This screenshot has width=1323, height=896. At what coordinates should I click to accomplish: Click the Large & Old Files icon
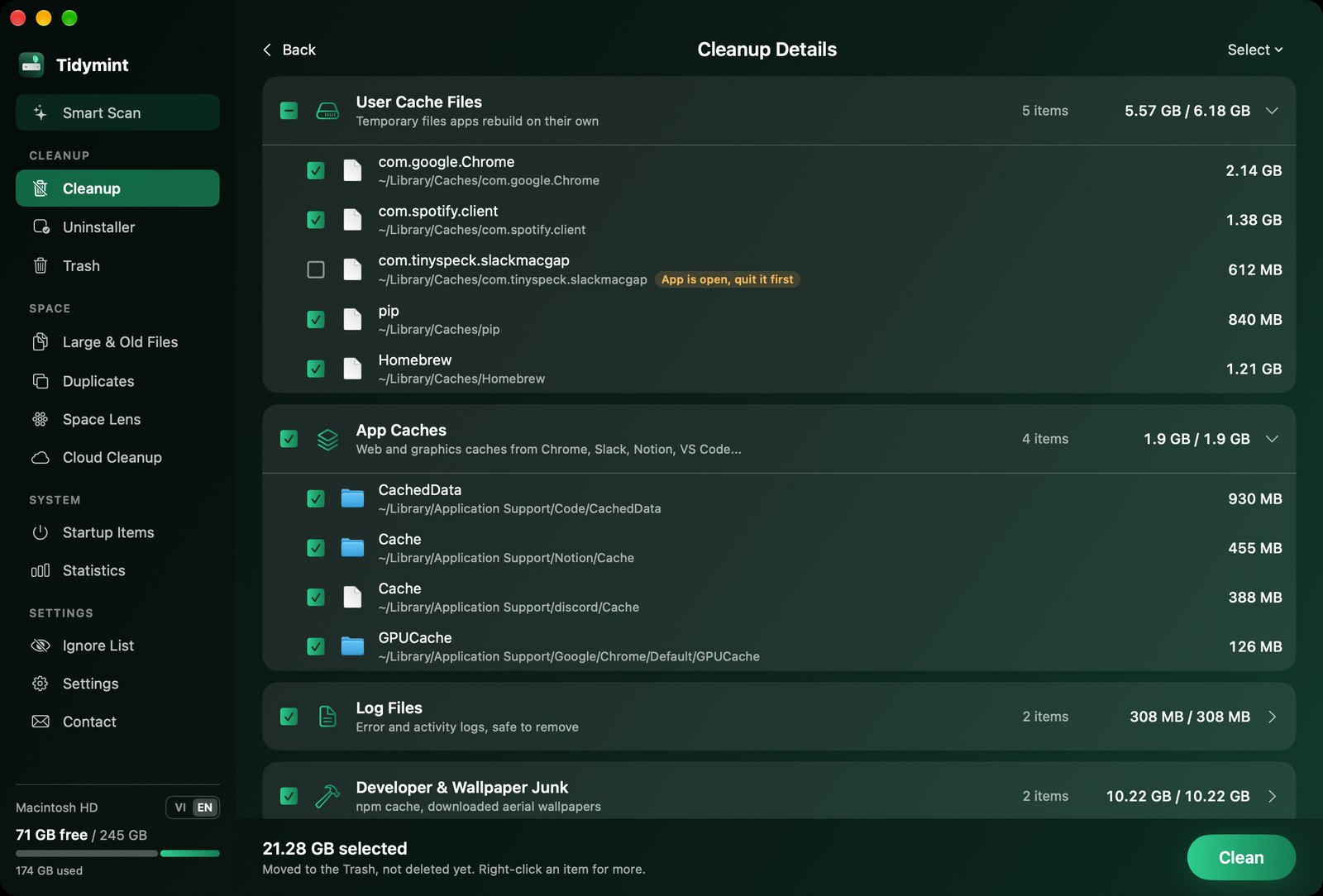click(x=41, y=341)
